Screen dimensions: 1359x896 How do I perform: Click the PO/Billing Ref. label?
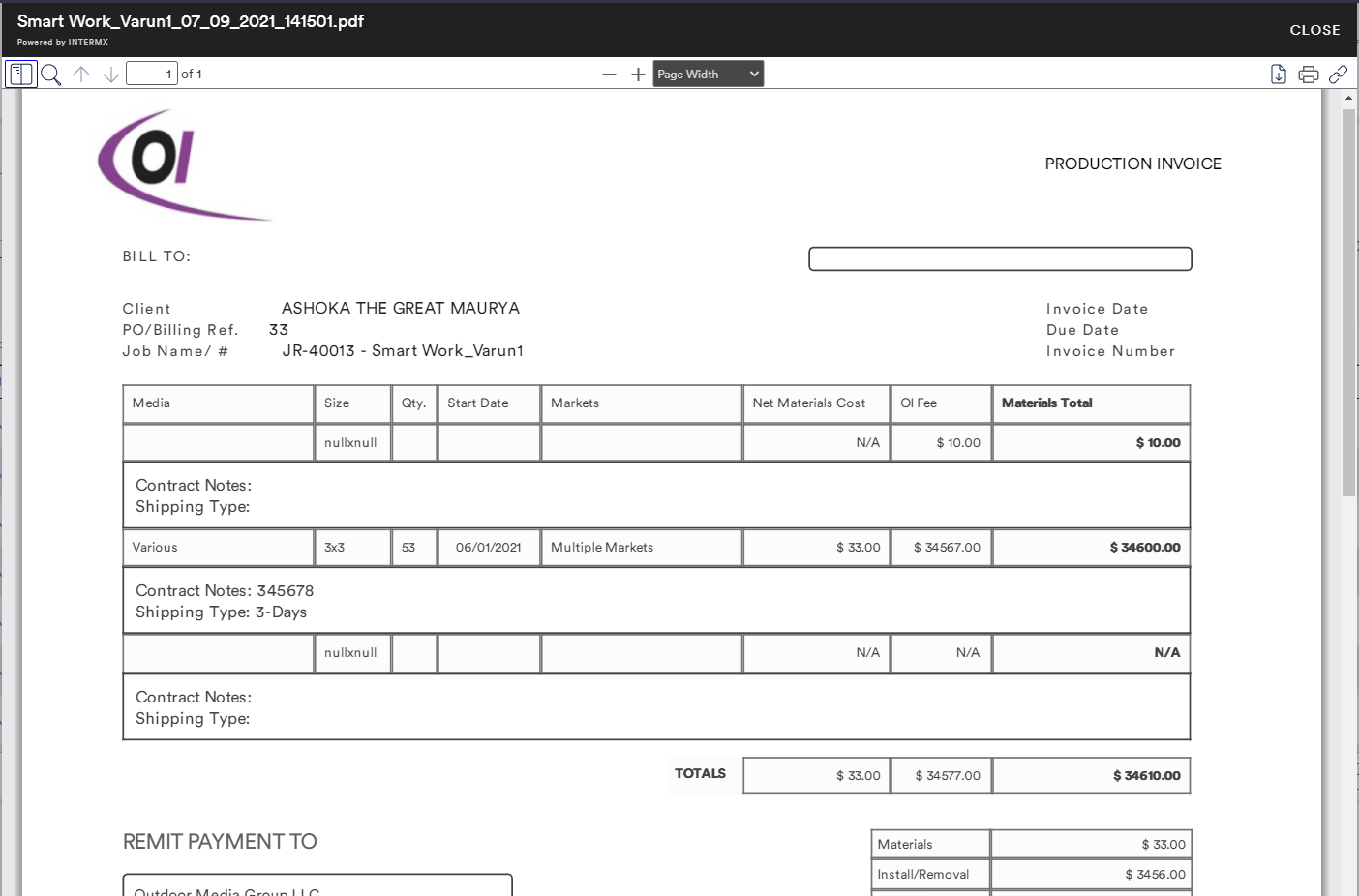click(180, 330)
